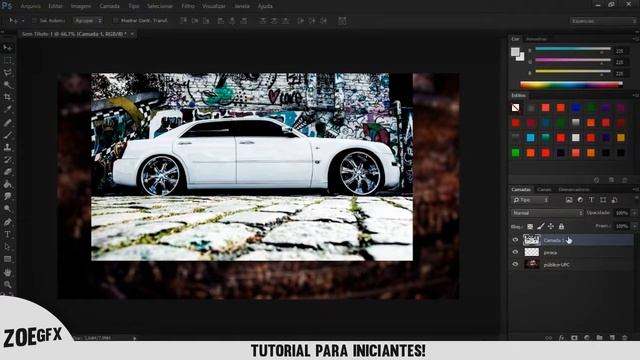Screen dimensions: 640x360
Task: Open the Imagem menu
Action: pyautogui.click(x=81, y=6)
